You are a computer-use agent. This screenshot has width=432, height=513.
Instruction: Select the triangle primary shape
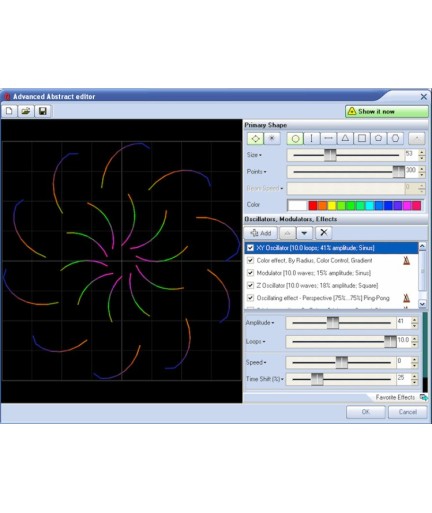click(x=345, y=138)
